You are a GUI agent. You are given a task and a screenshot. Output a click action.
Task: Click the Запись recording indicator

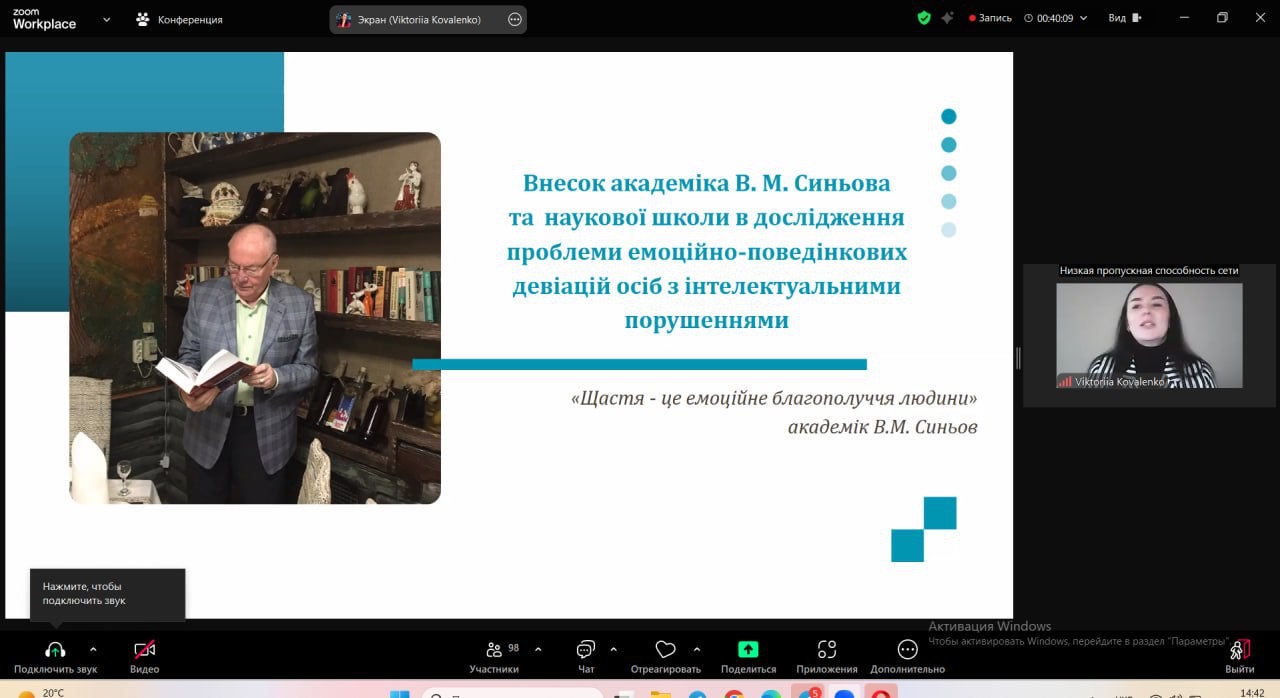(991, 18)
